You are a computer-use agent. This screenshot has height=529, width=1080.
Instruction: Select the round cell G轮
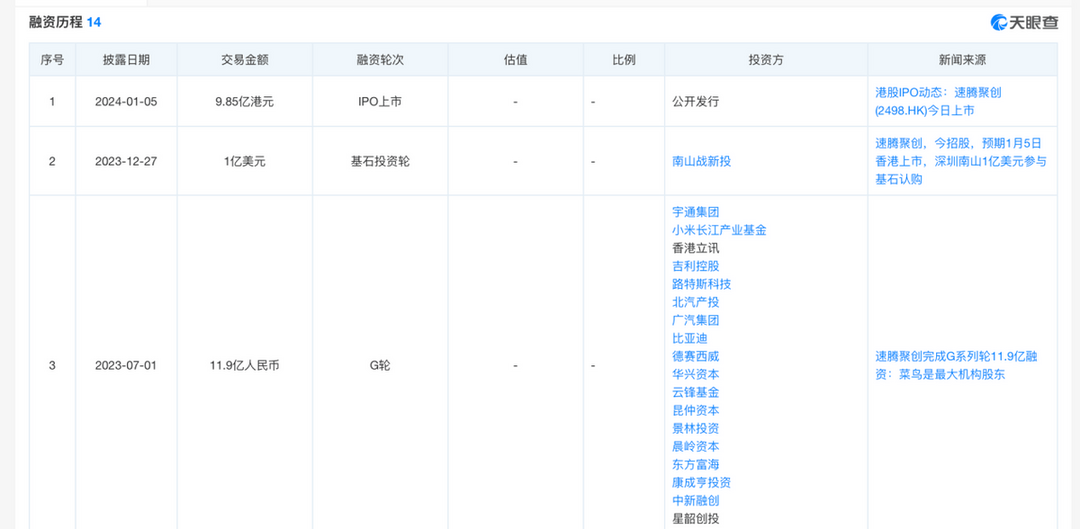click(380, 366)
